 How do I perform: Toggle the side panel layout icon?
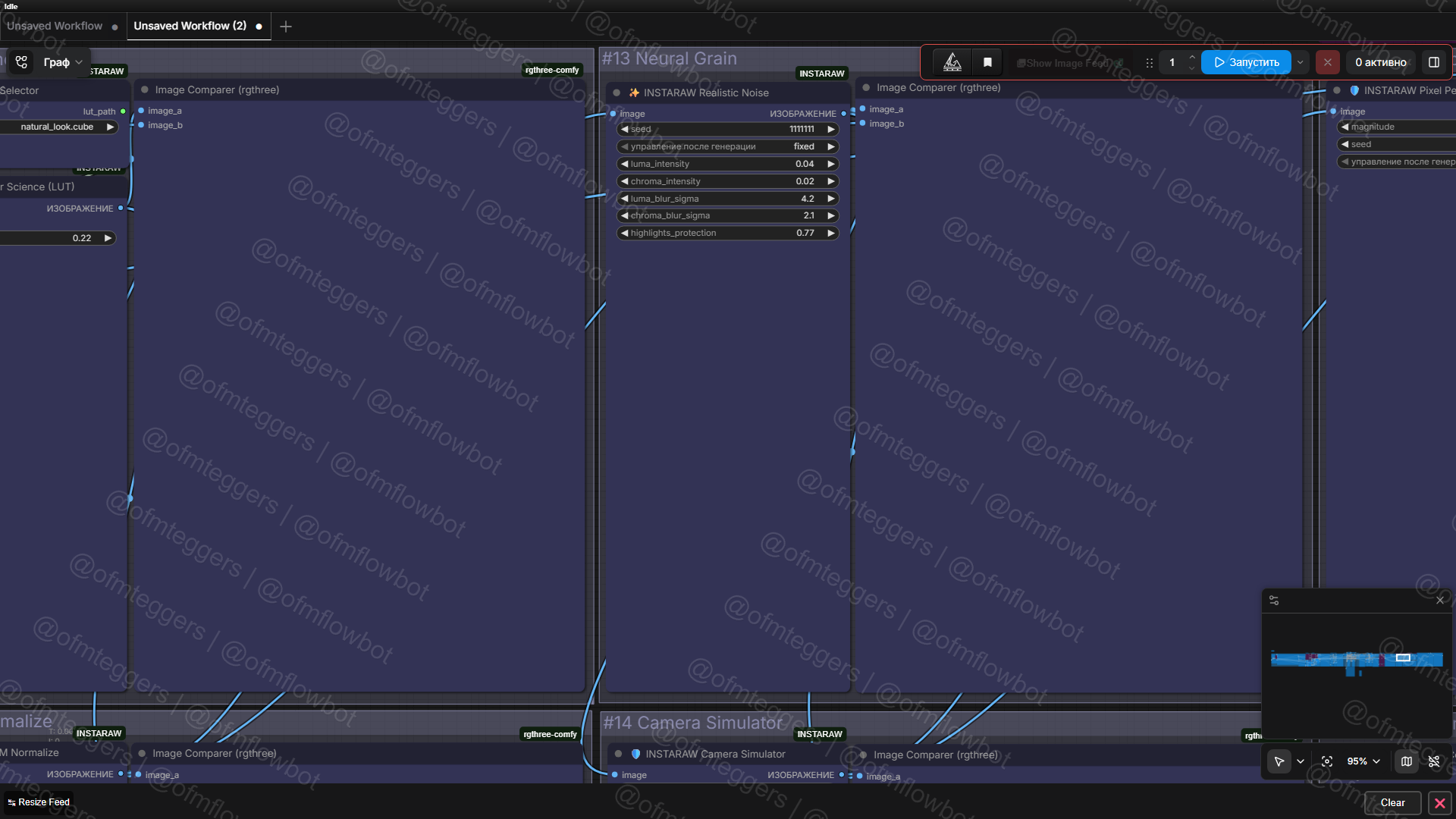coord(1433,62)
